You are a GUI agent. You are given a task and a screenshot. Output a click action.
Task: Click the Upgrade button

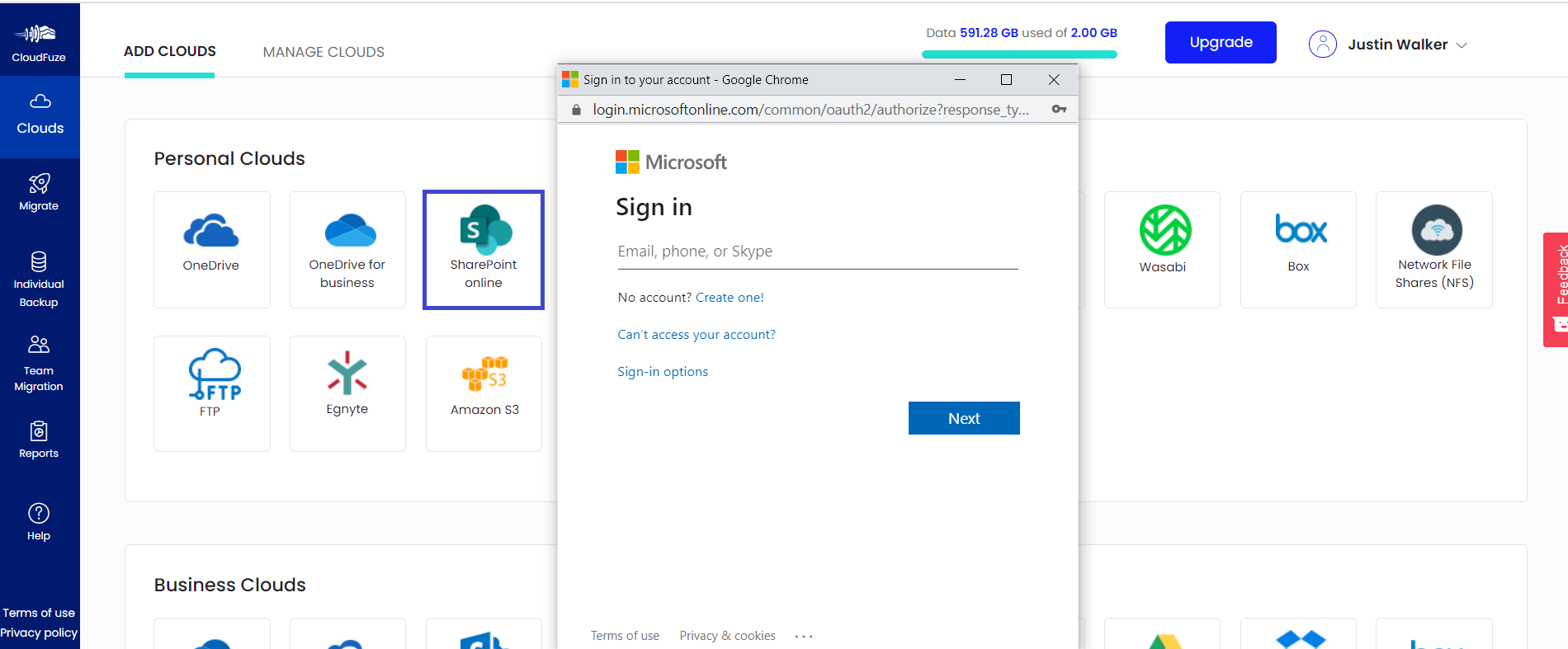pyautogui.click(x=1221, y=42)
